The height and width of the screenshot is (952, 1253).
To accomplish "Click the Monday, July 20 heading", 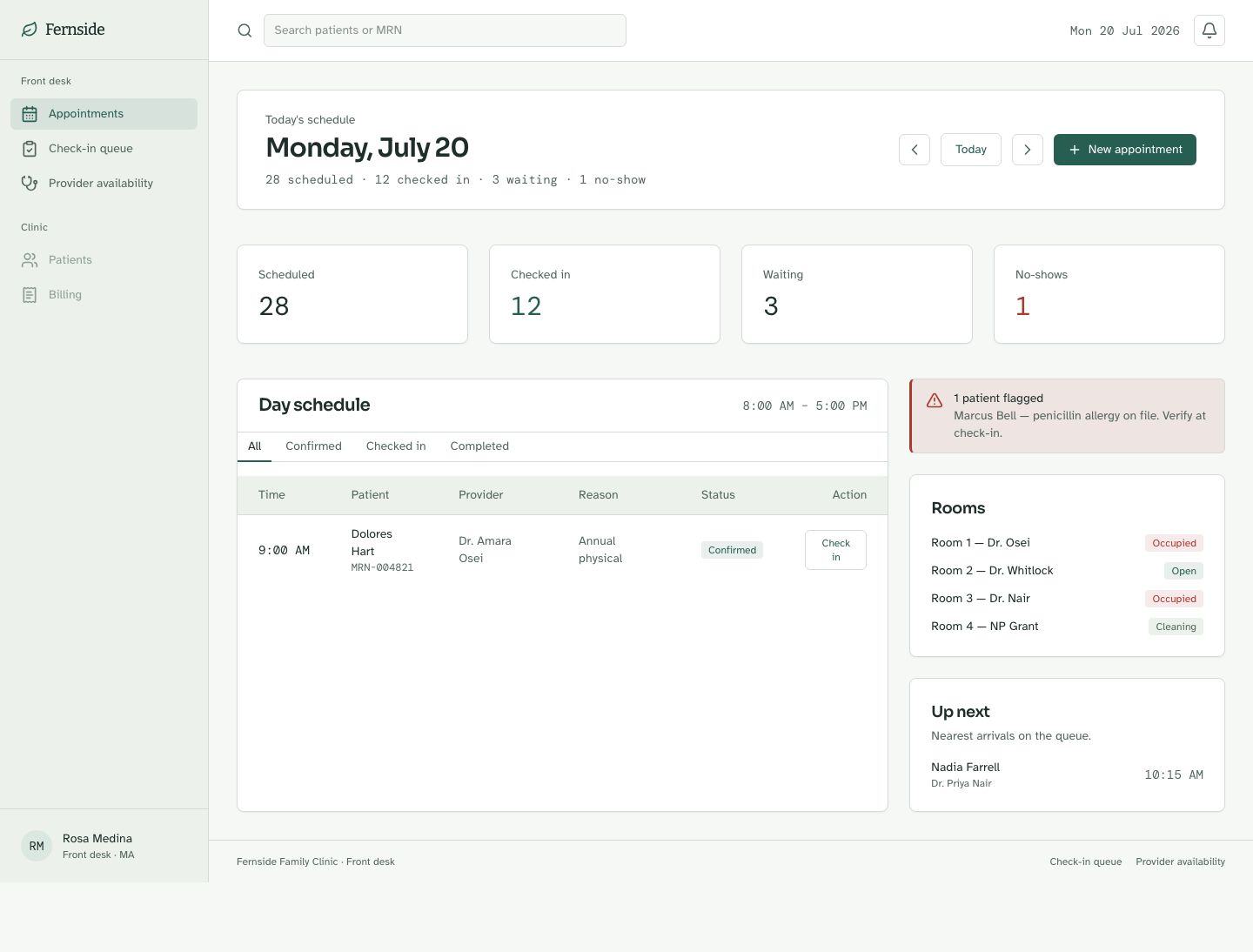I will (x=367, y=148).
